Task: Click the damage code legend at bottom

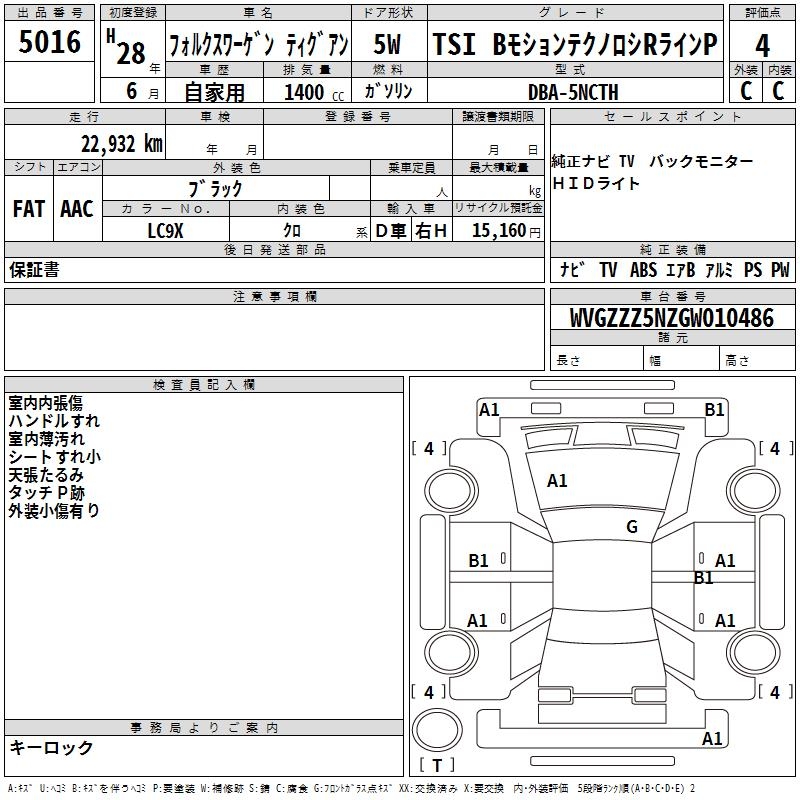Action: click(351, 788)
